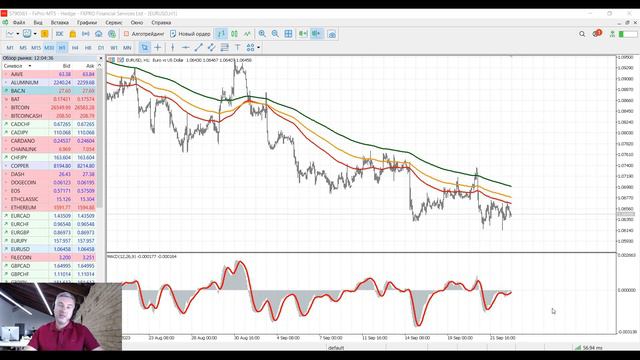The image size is (640, 360).
Task: Select the equidistant channel tool
Action: (x=211, y=48)
